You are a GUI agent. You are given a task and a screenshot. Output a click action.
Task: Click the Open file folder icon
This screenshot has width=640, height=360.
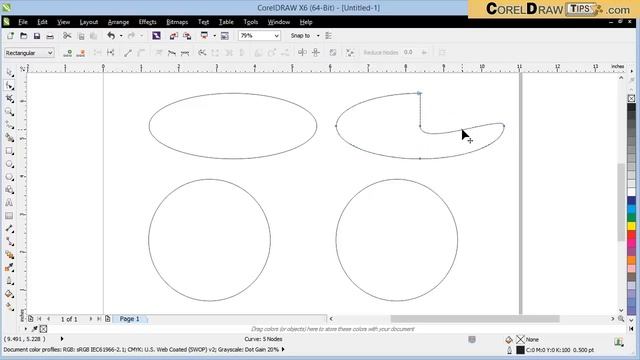[x=23, y=36]
